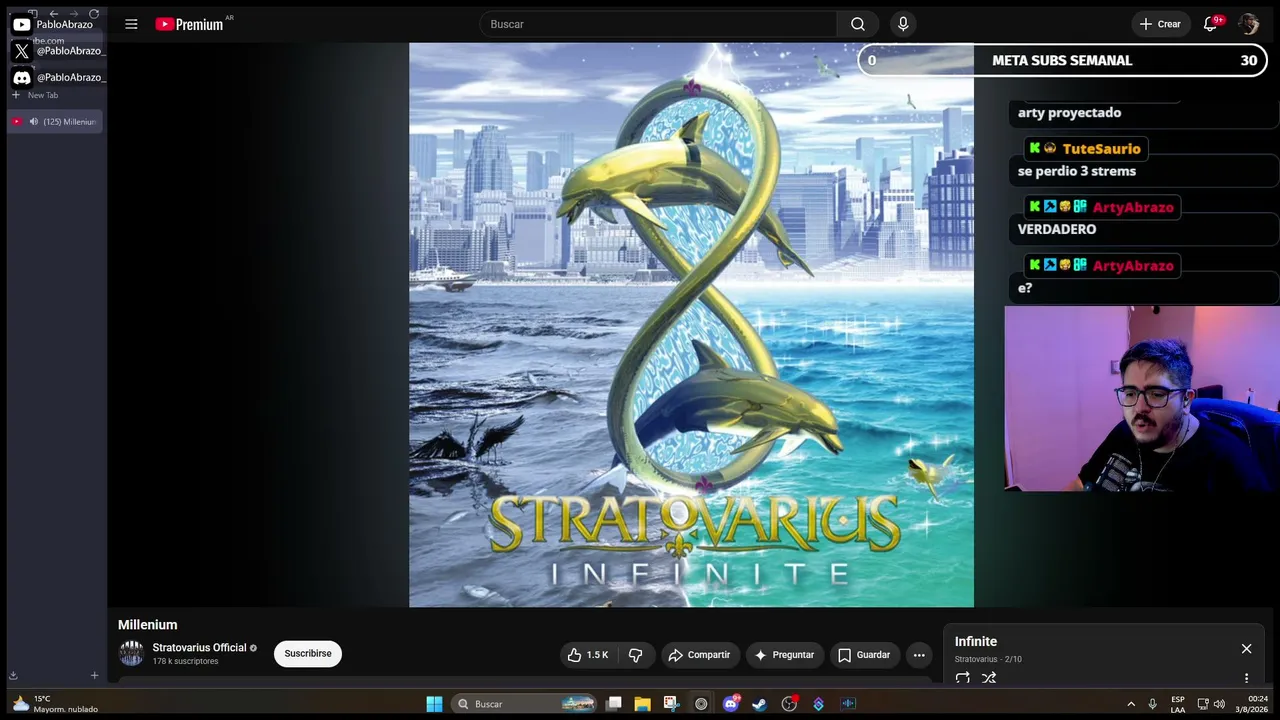Open the Stratovarius Official channel name link
1280x720 pixels.
click(x=199, y=648)
